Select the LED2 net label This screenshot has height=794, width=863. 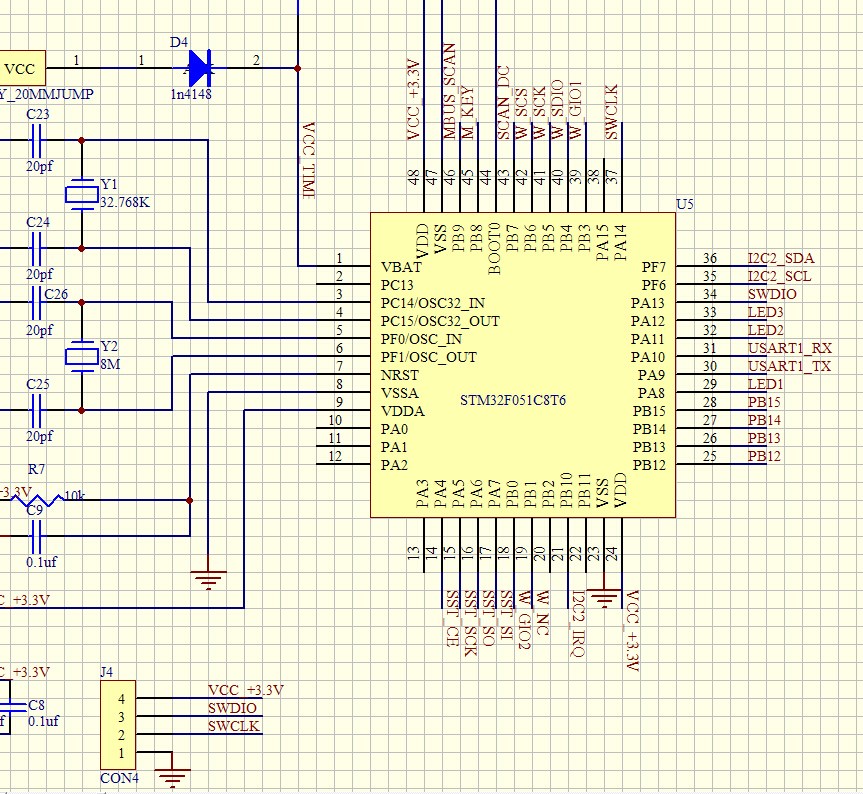(765, 330)
